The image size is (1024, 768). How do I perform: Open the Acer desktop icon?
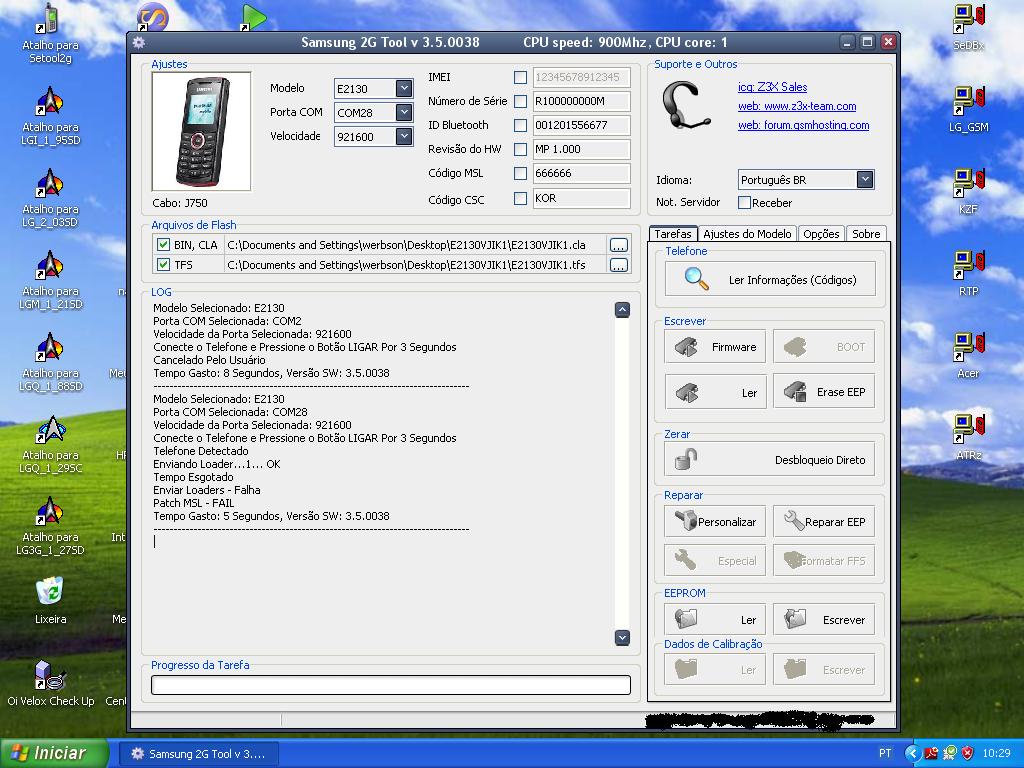[968, 355]
